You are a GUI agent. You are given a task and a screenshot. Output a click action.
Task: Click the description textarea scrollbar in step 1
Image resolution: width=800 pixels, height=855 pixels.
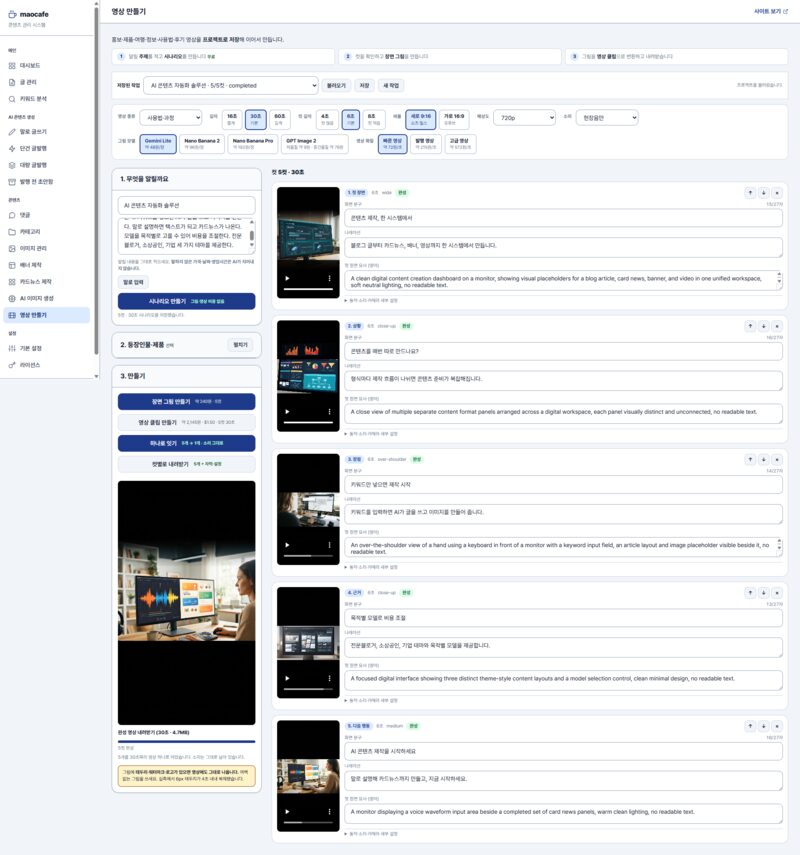[251, 236]
